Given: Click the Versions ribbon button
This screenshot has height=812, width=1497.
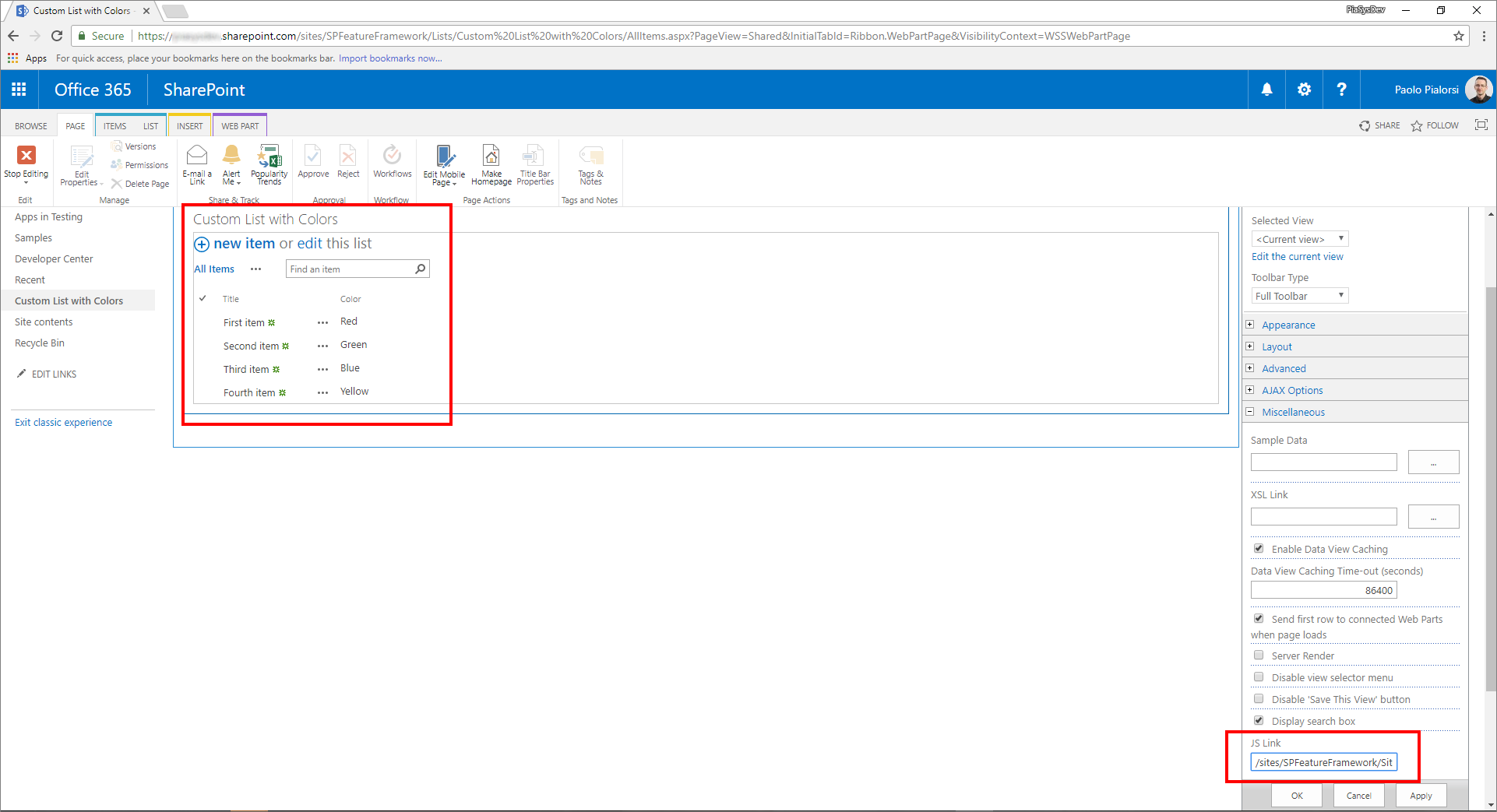Looking at the screenshot, I should coord(134,146).
